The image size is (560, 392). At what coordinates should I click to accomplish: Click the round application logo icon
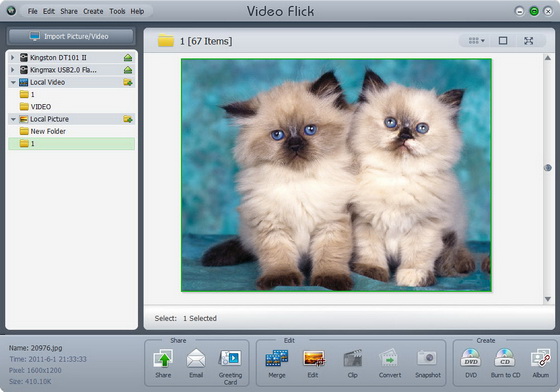pos(11,11)
